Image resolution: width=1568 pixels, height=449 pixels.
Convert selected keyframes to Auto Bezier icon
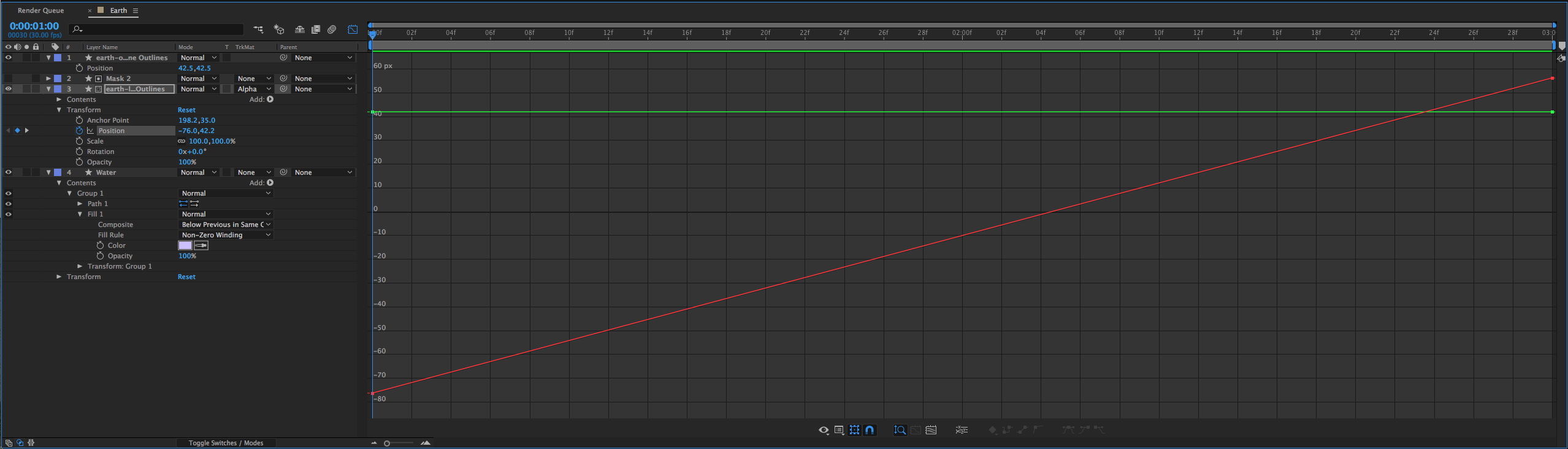tap(1038, 430)
